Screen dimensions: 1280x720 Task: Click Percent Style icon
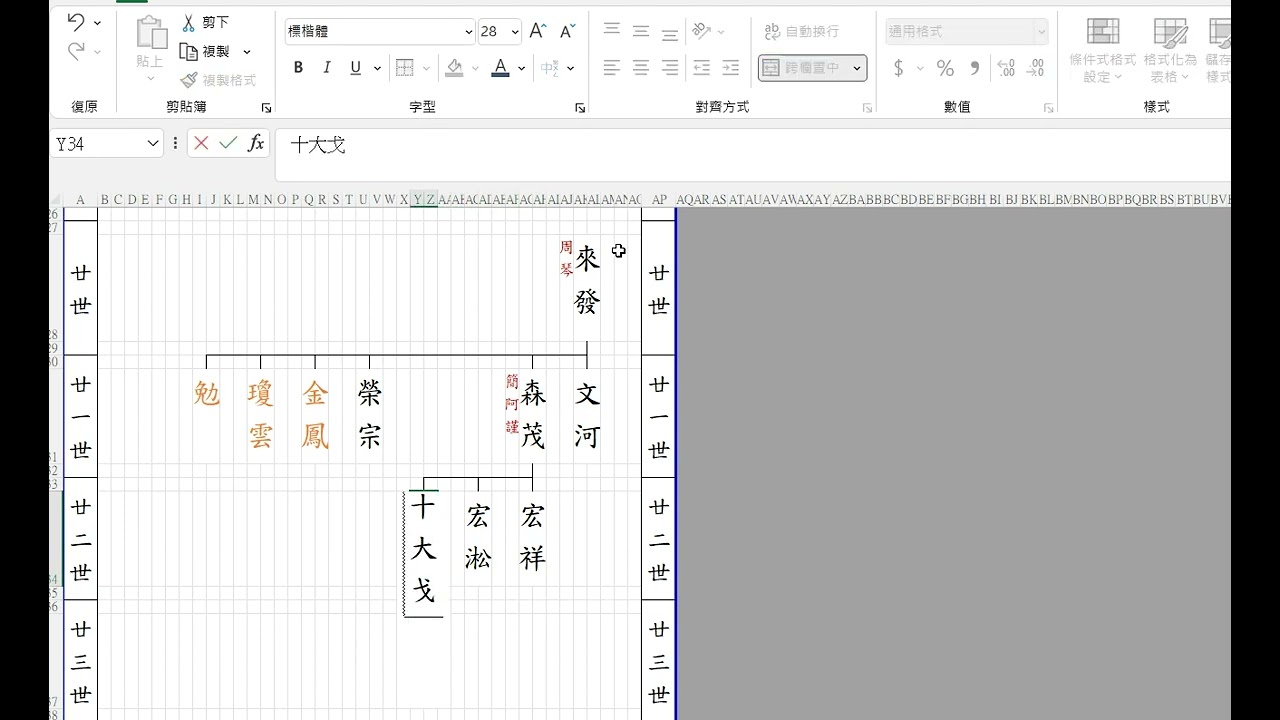(x=945, y=68)
